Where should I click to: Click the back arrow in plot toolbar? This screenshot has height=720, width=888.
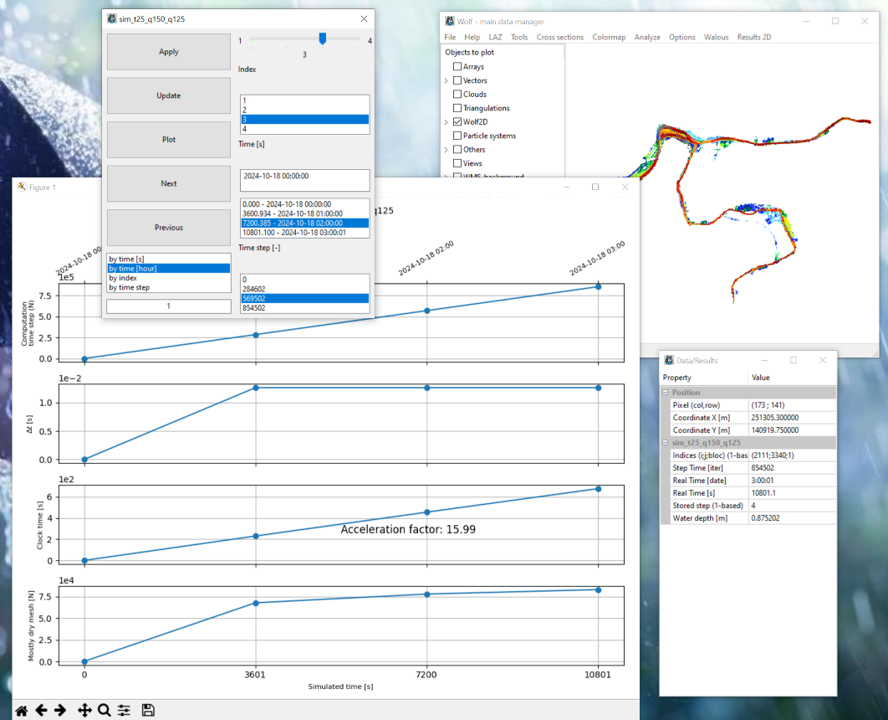coord(41,710)
